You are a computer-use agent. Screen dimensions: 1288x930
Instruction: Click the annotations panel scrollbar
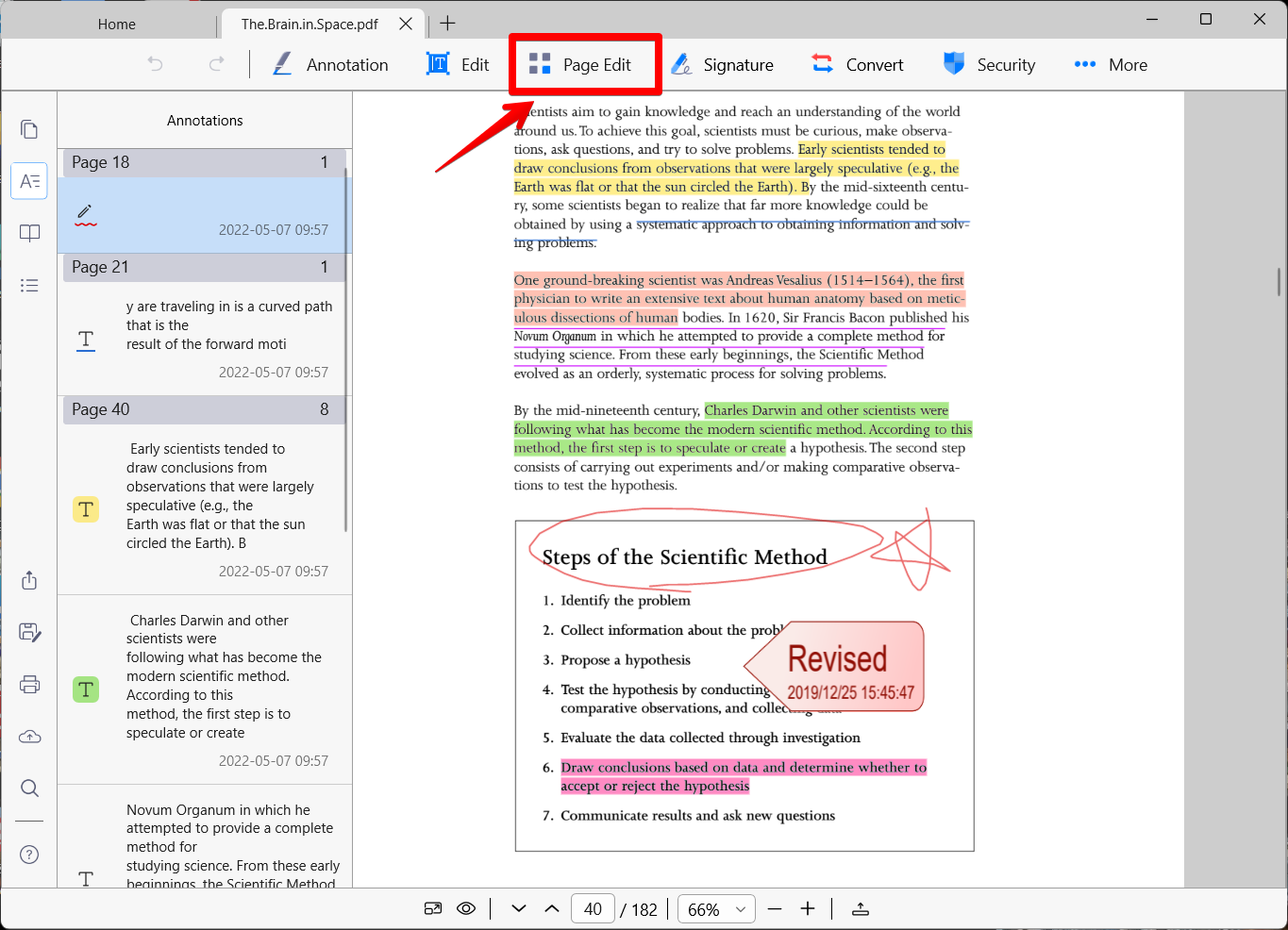coord(346,349)
